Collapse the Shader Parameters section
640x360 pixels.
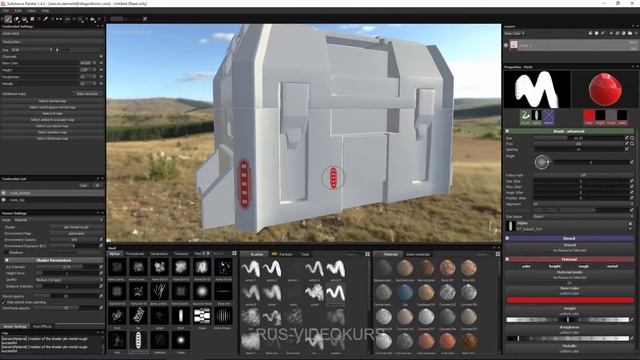(x=7, y=260)
